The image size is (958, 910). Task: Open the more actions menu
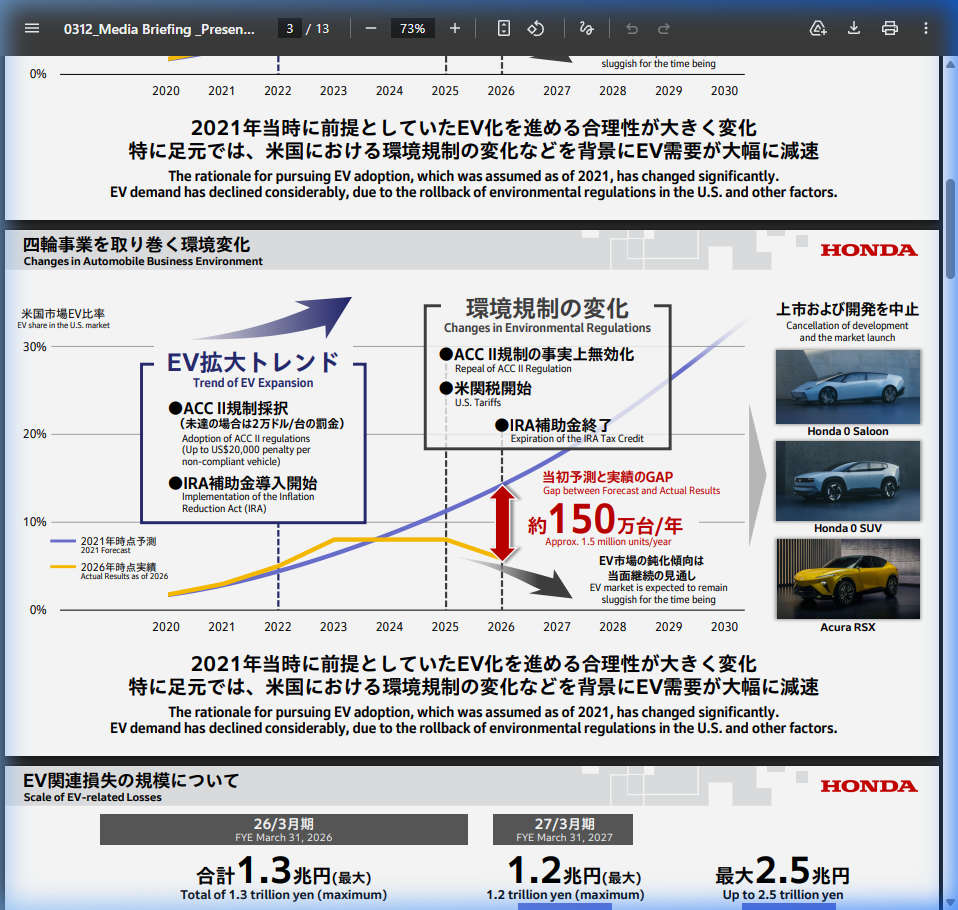coord(926,28)
